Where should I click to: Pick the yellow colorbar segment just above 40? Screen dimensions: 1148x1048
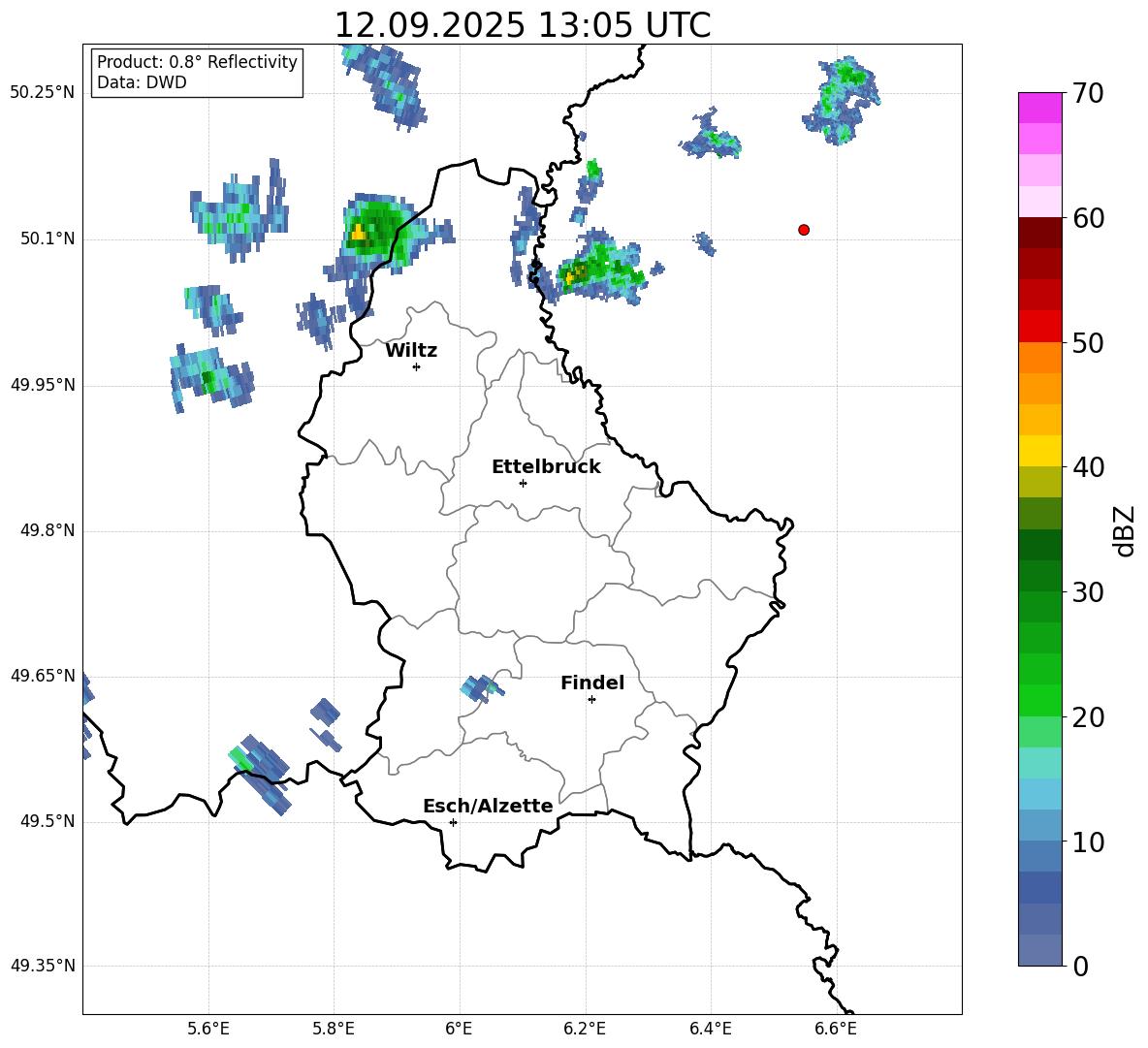click(x=1040, y=451)
